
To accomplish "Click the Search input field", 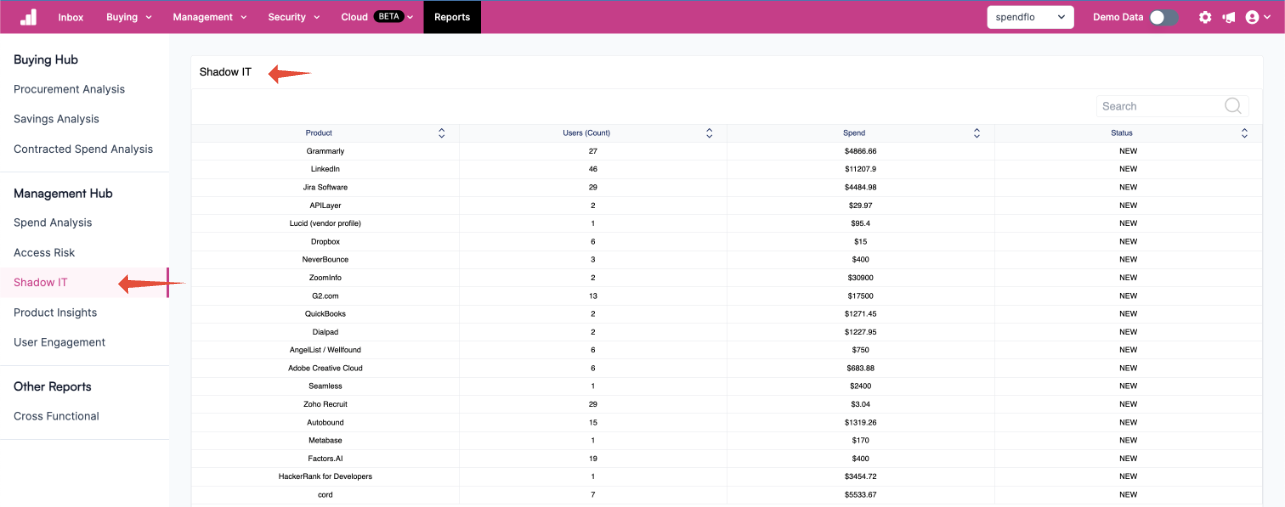I will tap(1172, 106).
